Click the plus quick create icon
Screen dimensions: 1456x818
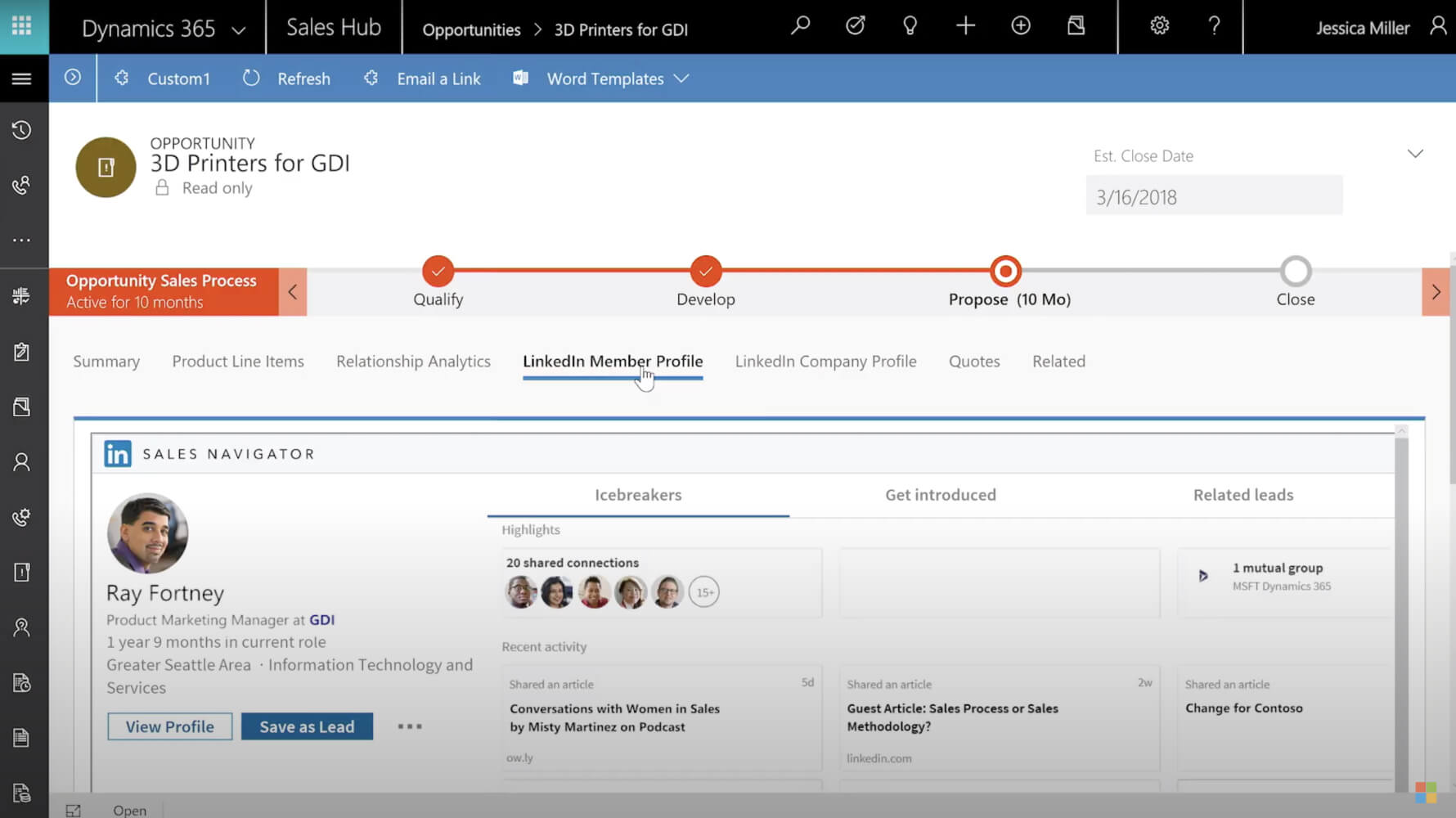point(965,26)
